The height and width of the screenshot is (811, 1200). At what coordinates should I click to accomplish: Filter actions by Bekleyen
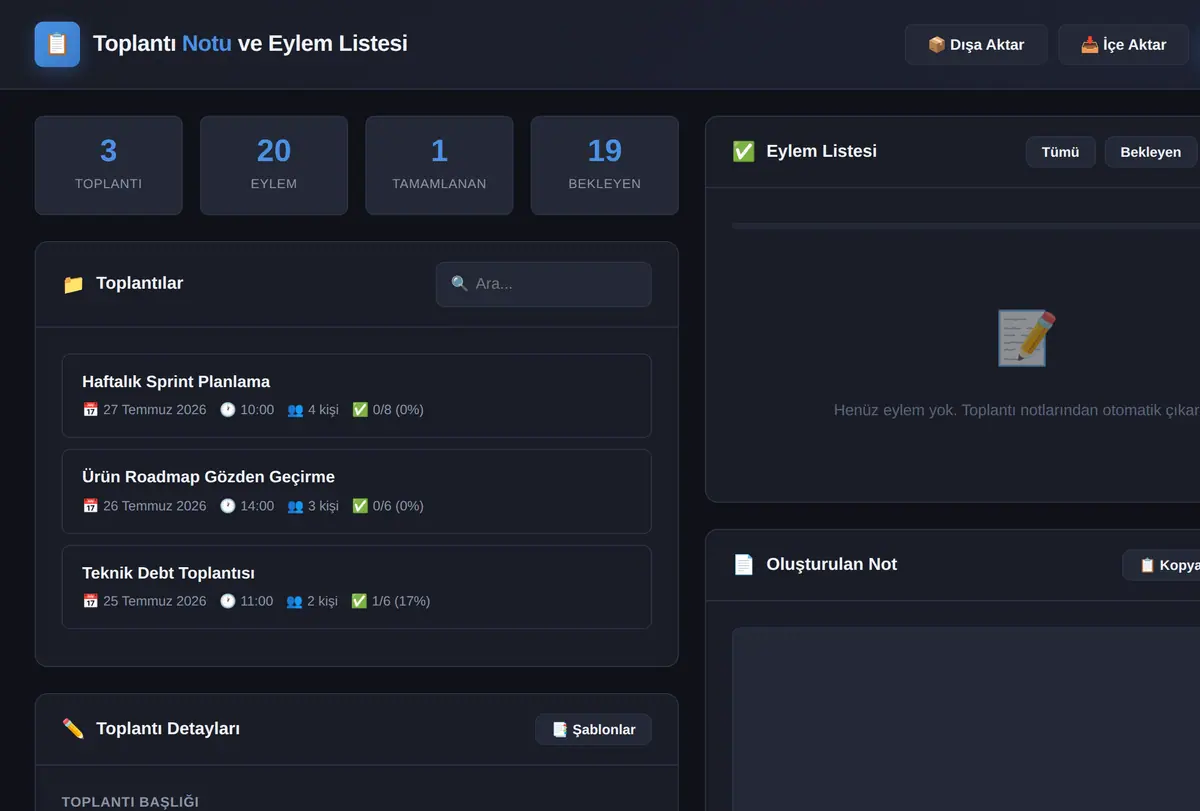(1151, 152)
